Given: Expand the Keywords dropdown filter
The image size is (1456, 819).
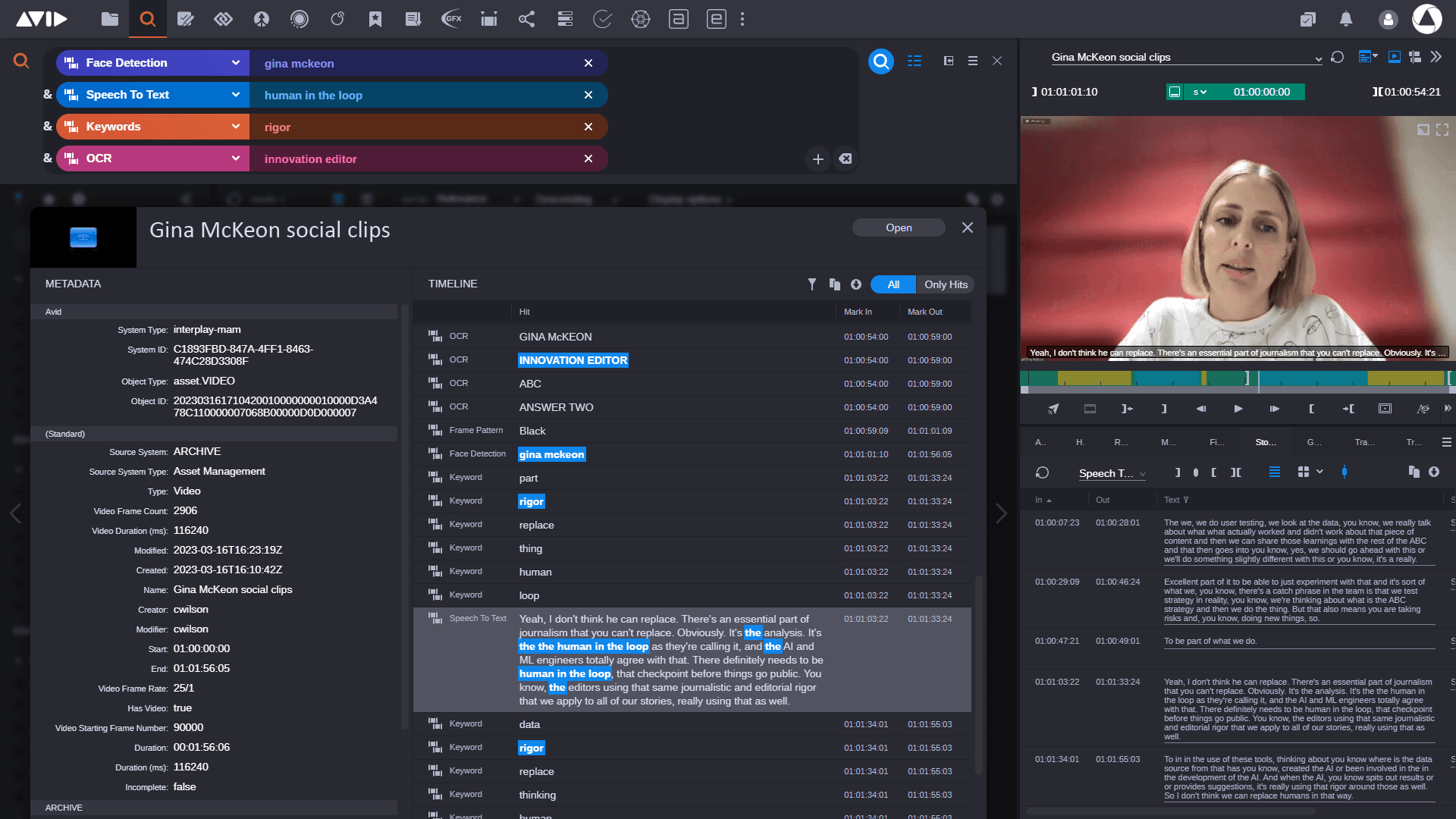Looking at the screenshot, I should pyautogui.click(x=236, y=126).
